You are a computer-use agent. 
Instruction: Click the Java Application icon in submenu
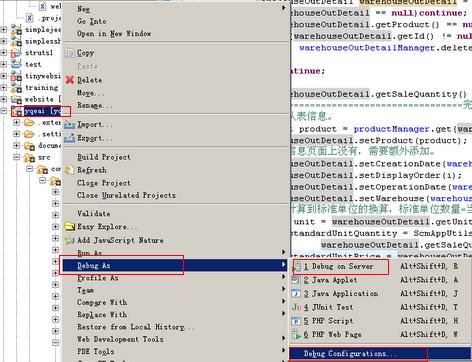click(296, 294)
